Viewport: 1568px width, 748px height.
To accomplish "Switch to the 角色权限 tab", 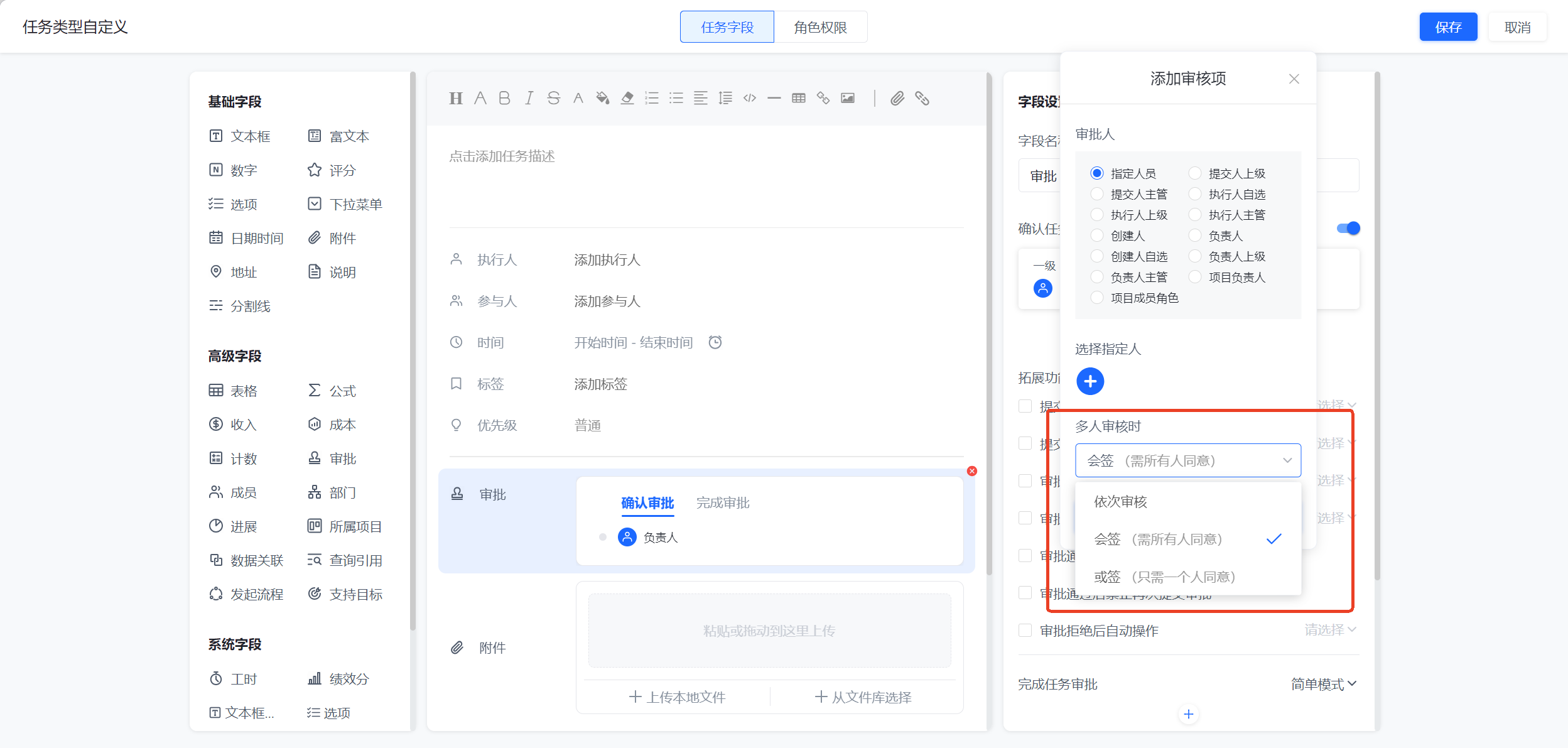I will coord(821,27).
